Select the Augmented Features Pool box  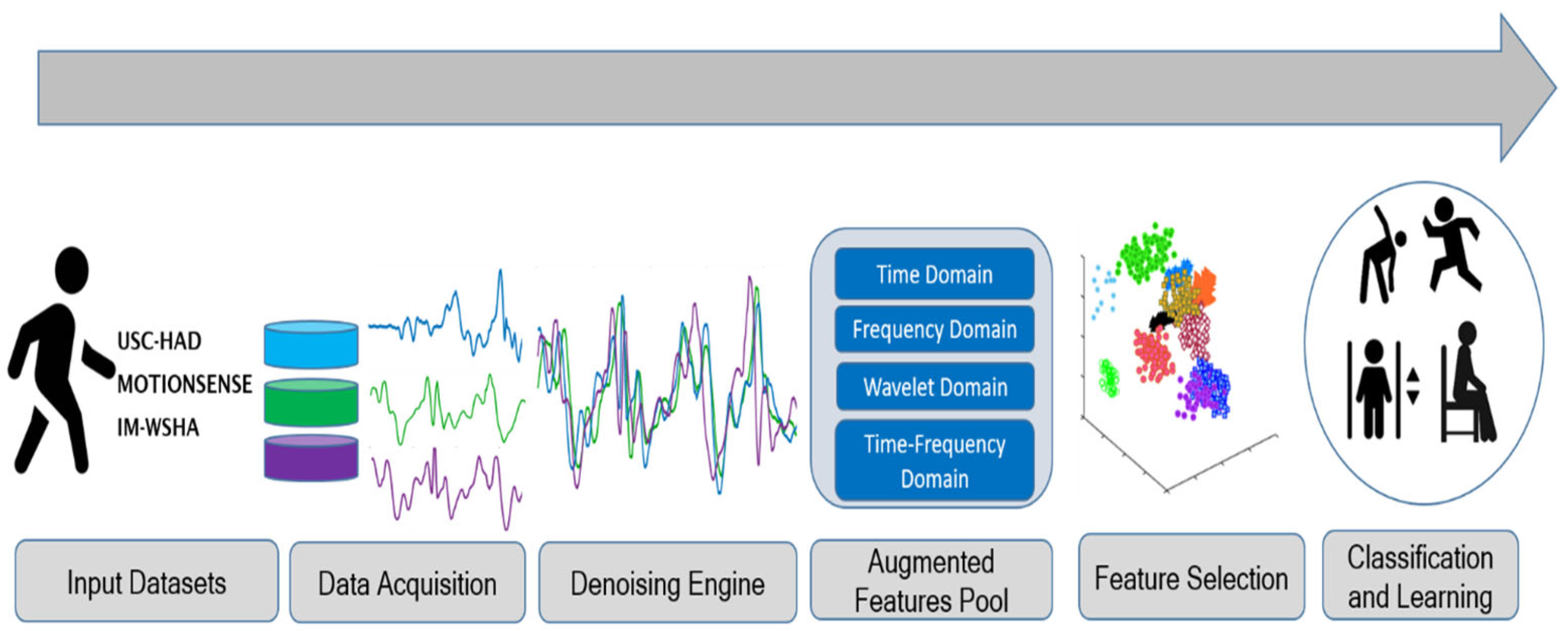[x=931, y=580]
